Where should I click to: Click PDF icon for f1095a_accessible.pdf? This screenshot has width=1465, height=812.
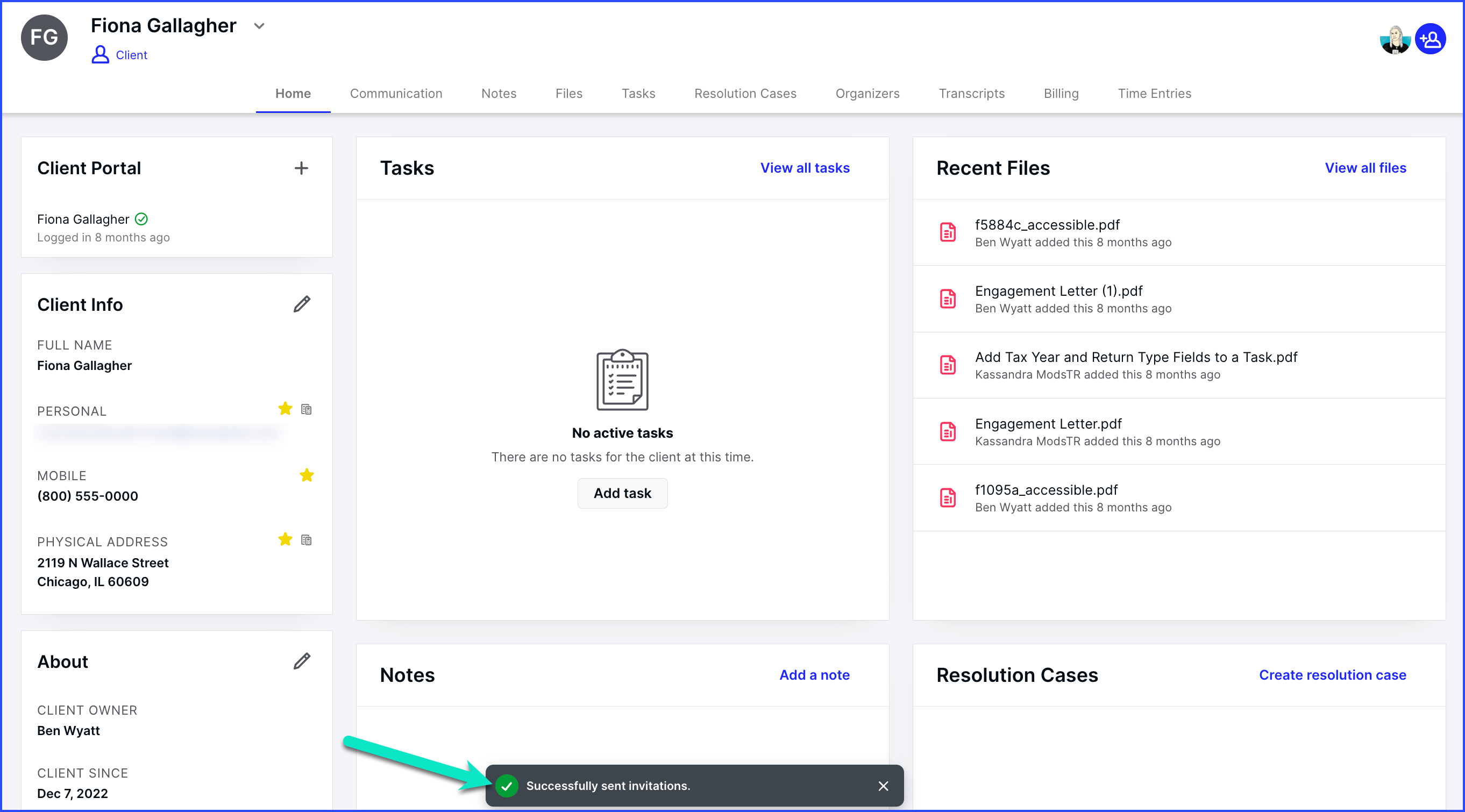point(948,498)
